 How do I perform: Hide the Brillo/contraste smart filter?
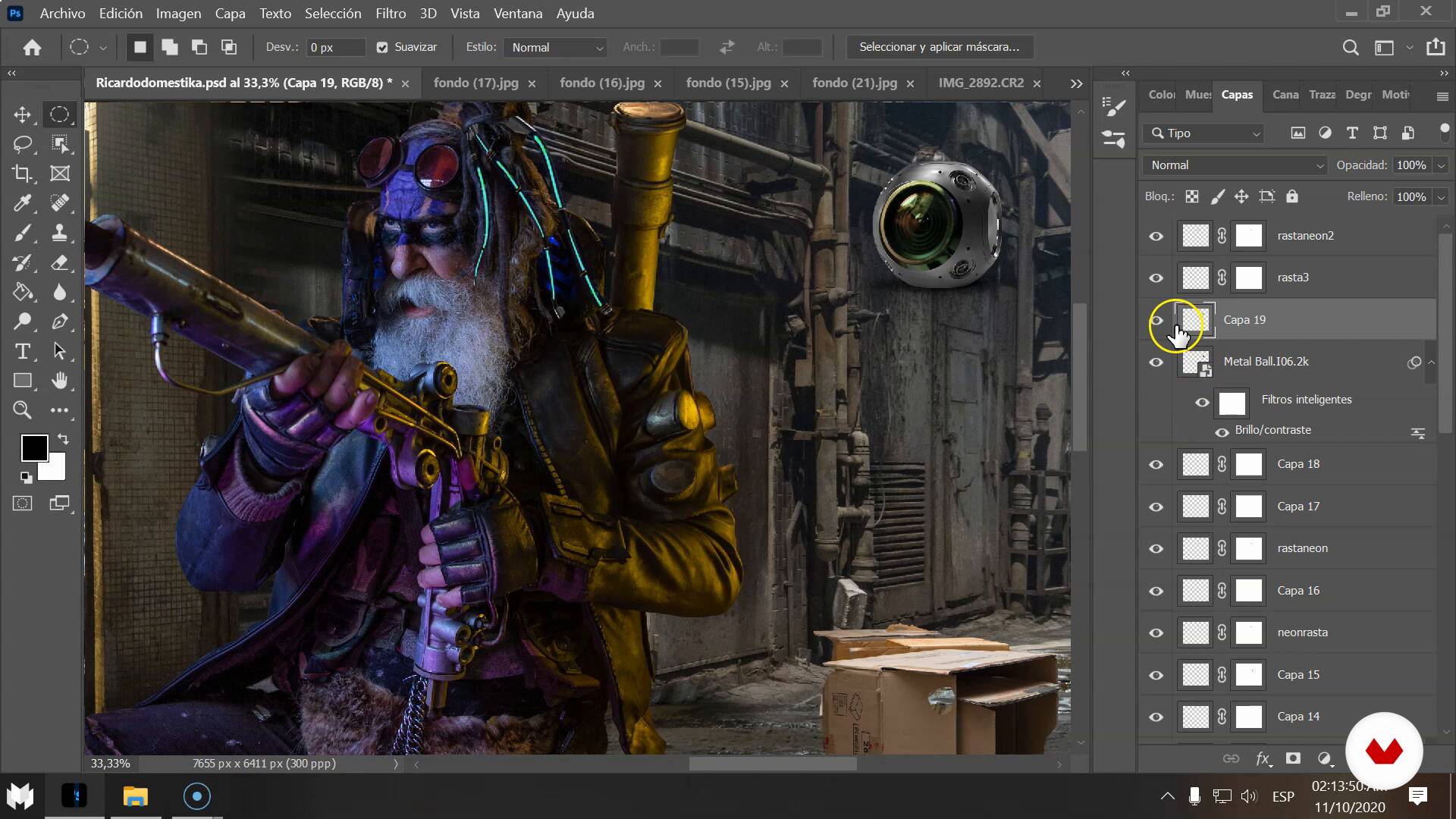[1222, 431]
